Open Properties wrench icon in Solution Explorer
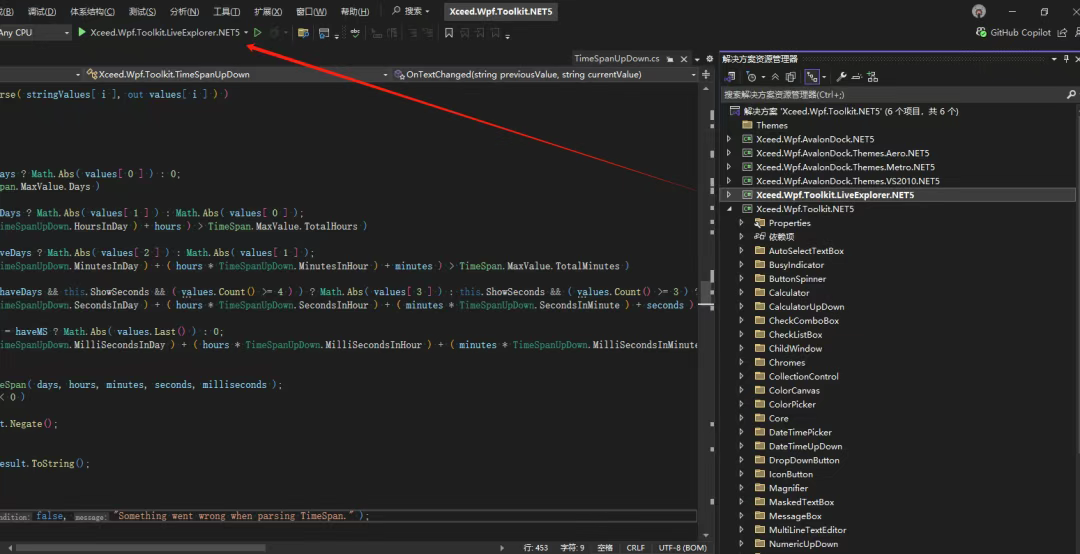Screen dimensions: 1080x554 (842, 77)
